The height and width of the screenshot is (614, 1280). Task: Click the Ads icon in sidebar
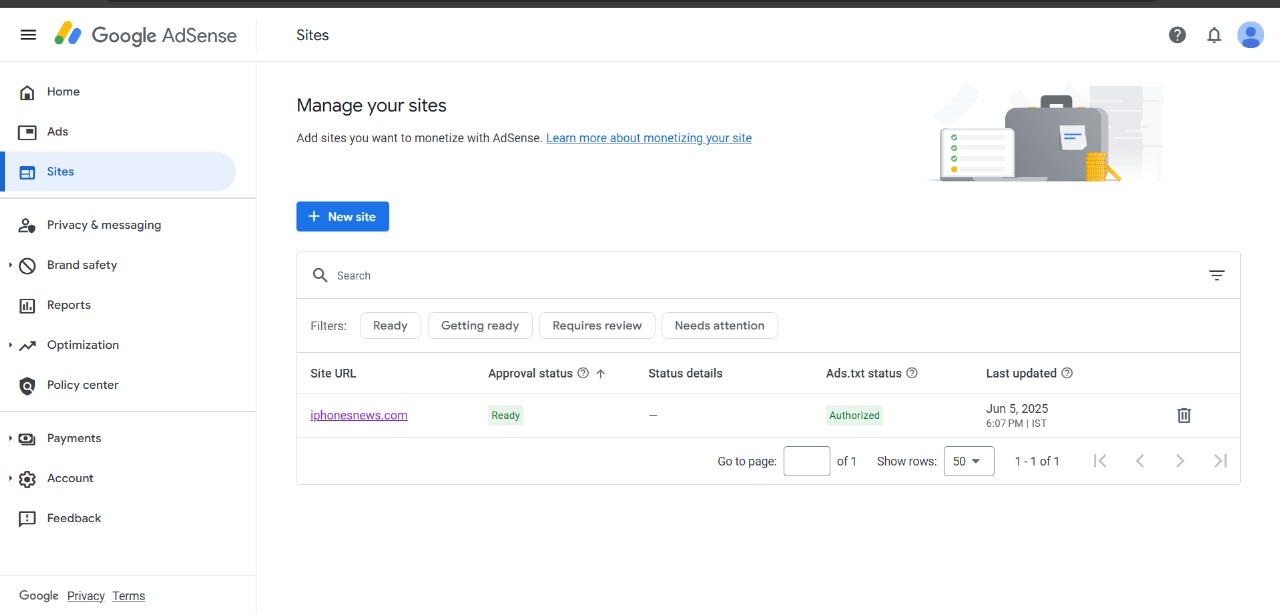(28, 132)
